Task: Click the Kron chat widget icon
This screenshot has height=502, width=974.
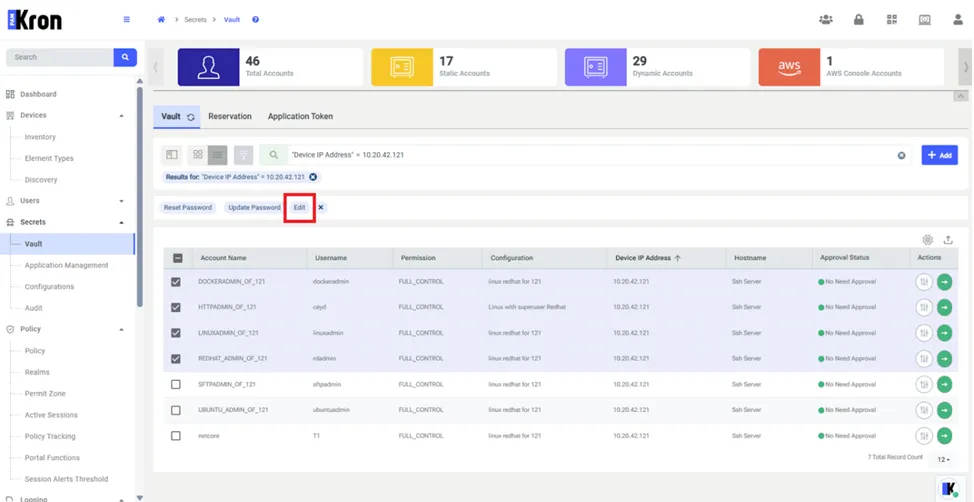Action: pos(950,488)
